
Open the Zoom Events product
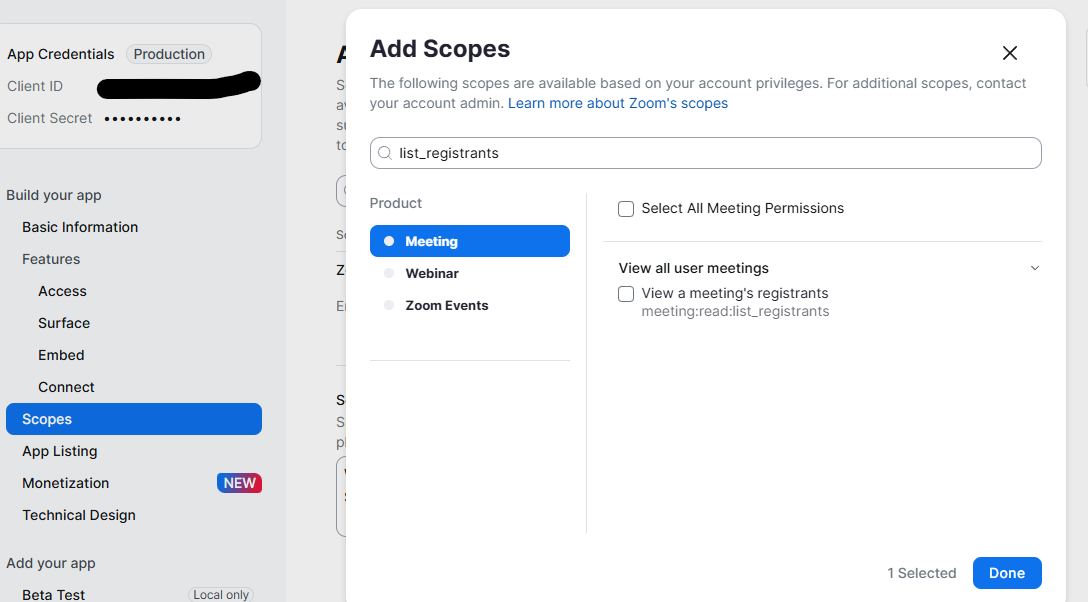(x=446, y=305)
